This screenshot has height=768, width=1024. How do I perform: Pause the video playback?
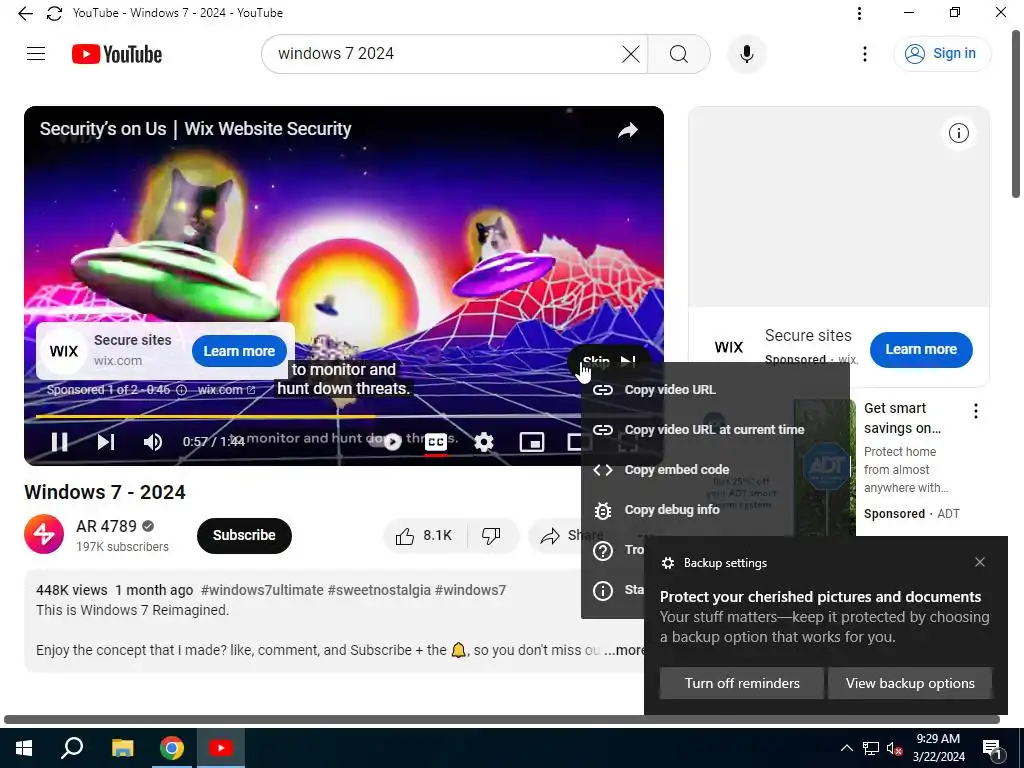pos(59,442)
